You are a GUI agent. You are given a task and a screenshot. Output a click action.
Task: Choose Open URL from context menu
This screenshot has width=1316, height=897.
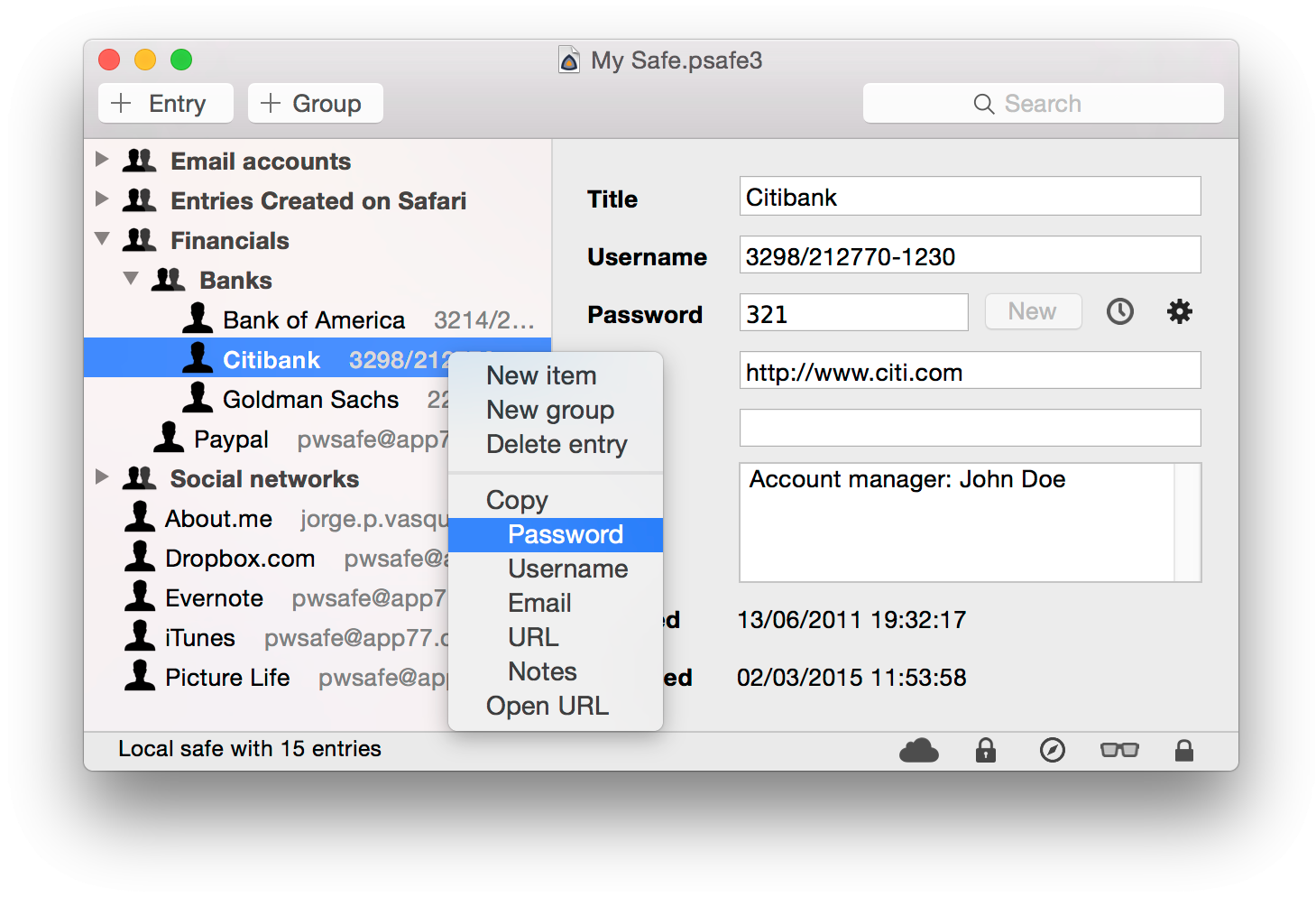click(556, 706)
